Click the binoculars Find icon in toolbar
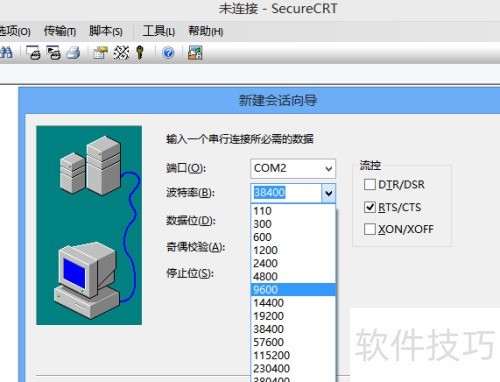 [6, 53]
